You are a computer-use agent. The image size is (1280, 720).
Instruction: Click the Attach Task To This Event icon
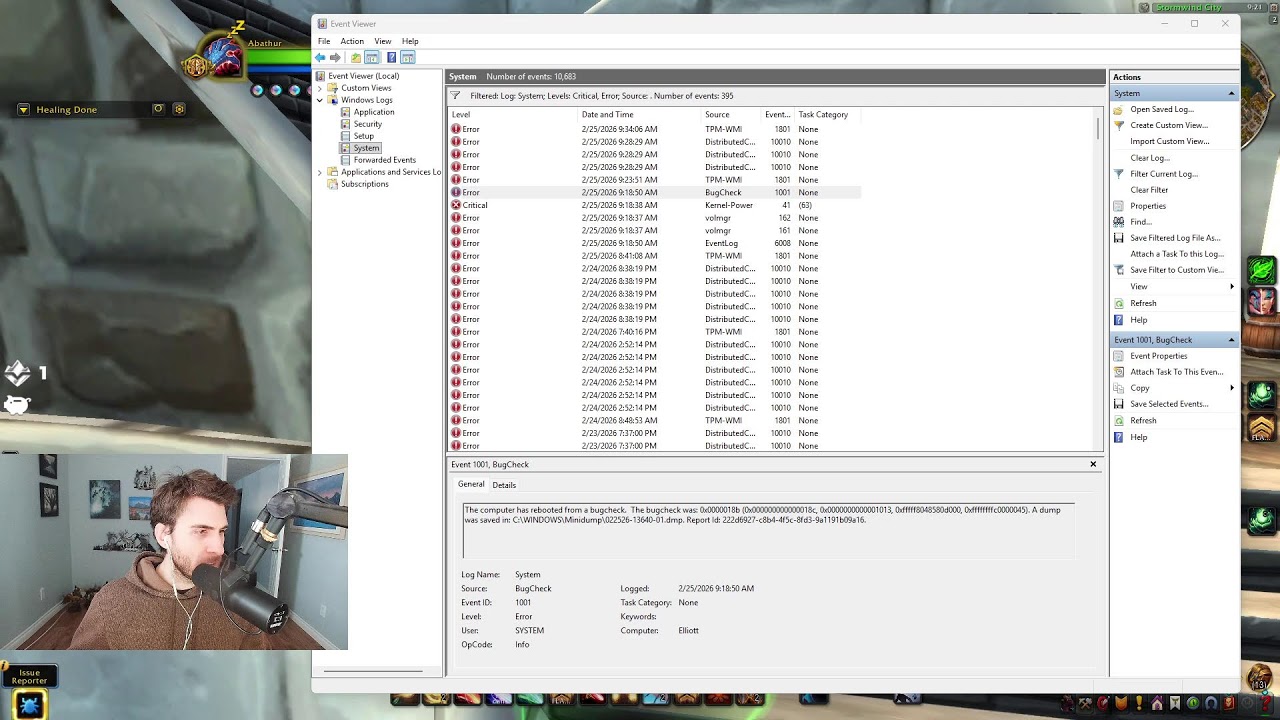click(x=1119, y=372)
